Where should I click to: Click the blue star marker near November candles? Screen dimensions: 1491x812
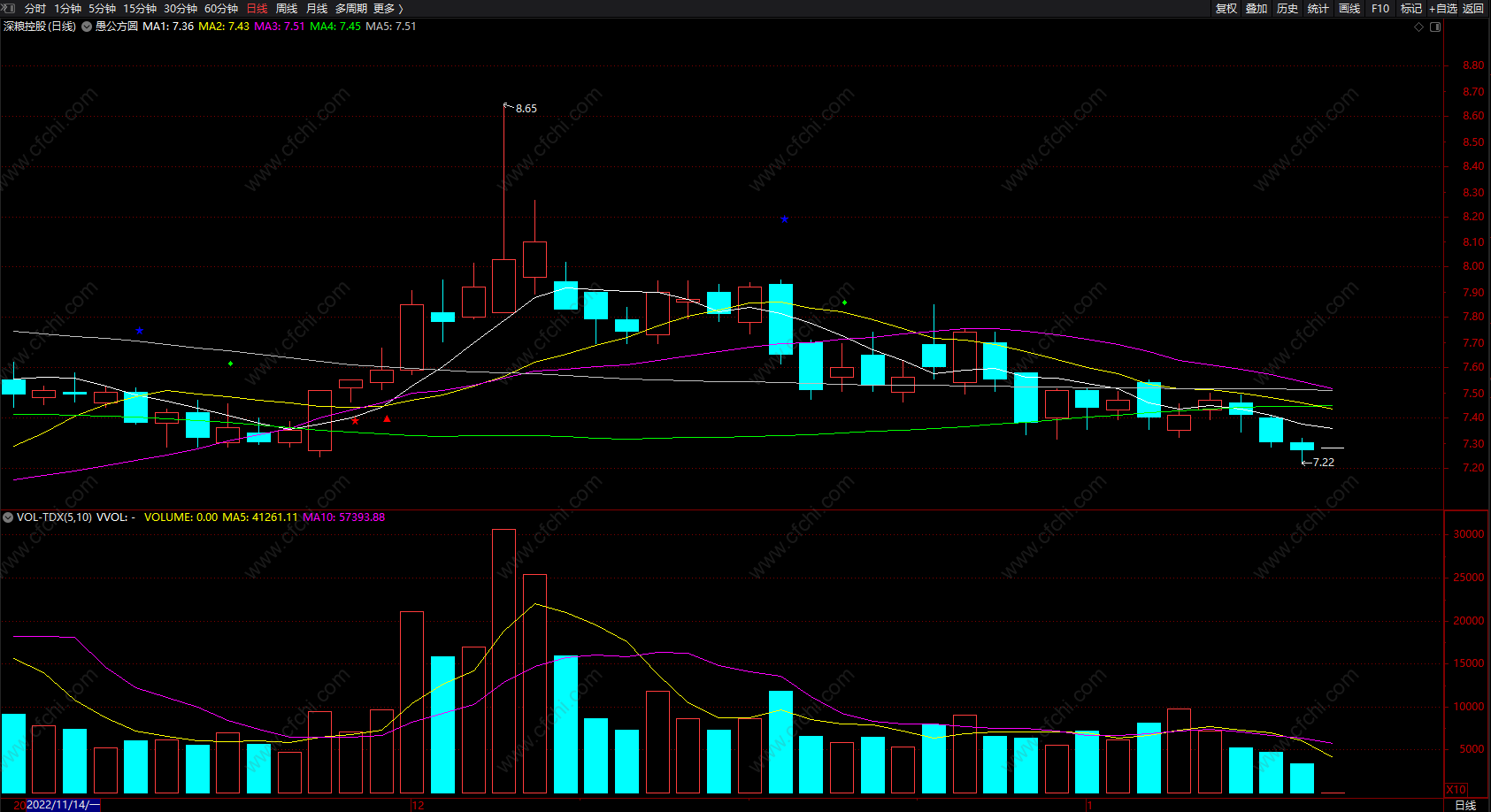point(139,331)
